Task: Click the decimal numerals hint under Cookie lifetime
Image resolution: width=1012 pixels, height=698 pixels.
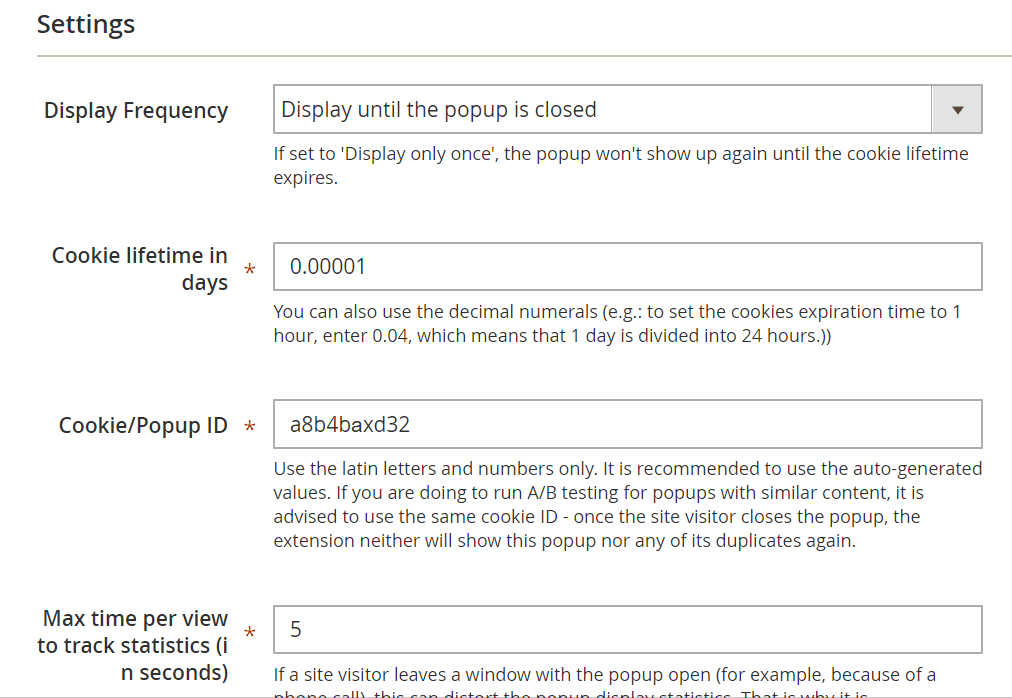Action: tap(616, 324)
